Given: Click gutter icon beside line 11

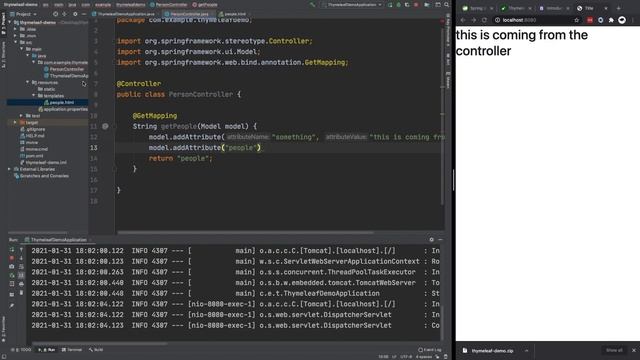Looking at the screenshot, I should point(105,127).
